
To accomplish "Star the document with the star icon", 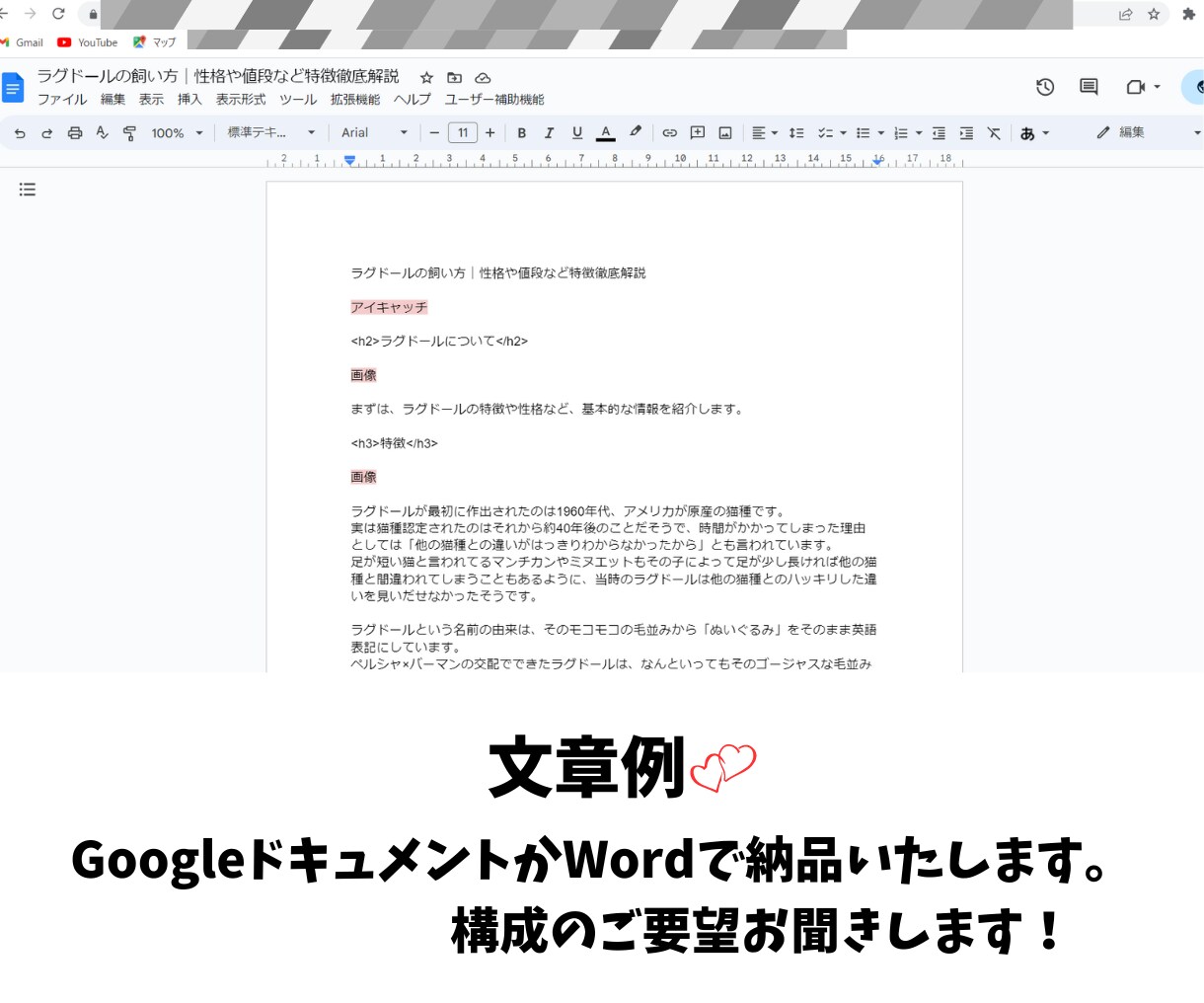I will [426, 78].
